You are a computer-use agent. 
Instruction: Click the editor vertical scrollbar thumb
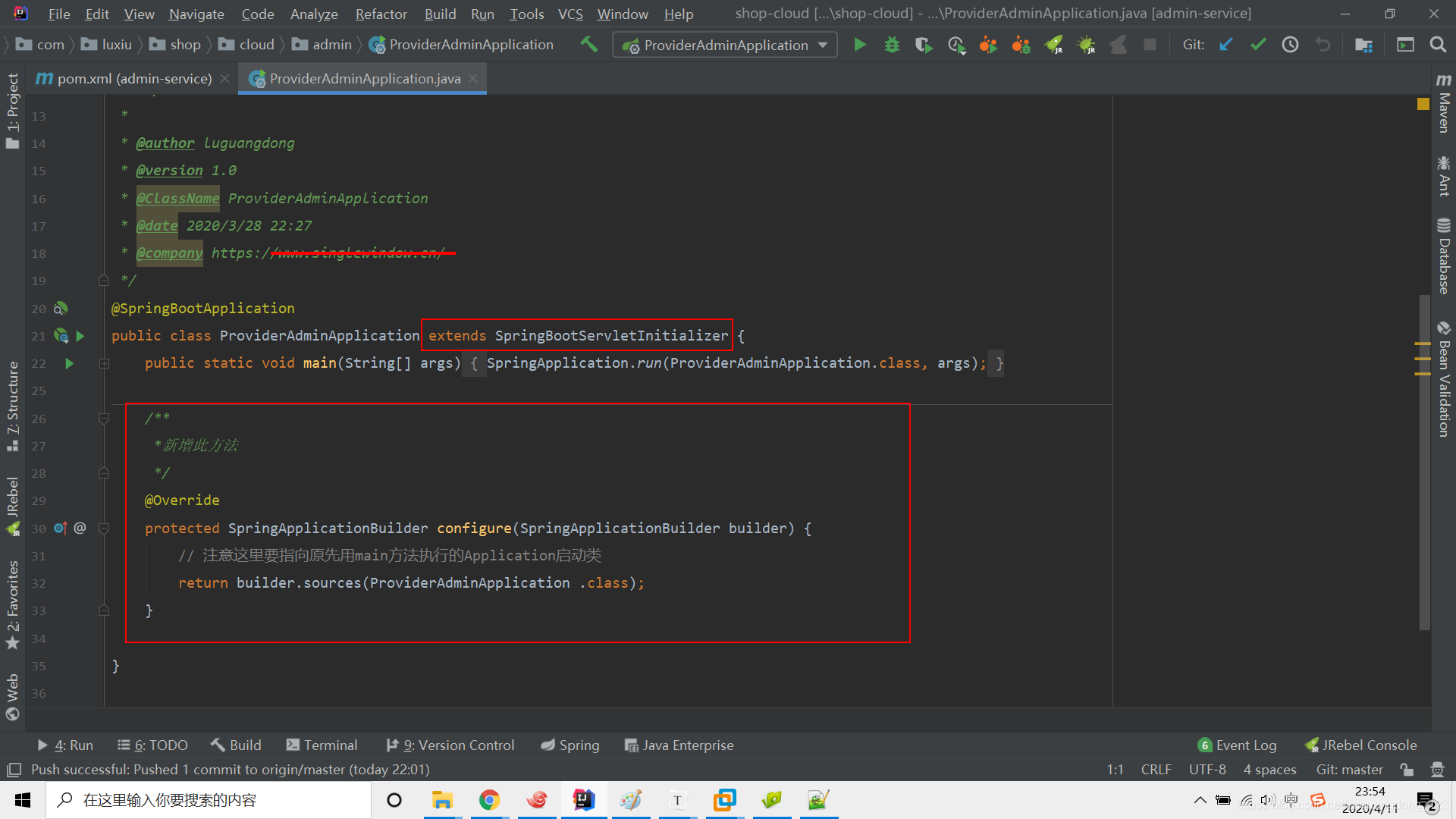click(1424, 463)
